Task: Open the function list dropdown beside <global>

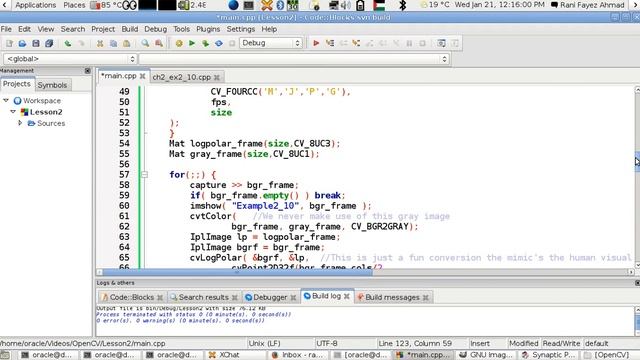Action: pyautogui.click(x=294, y=59)
